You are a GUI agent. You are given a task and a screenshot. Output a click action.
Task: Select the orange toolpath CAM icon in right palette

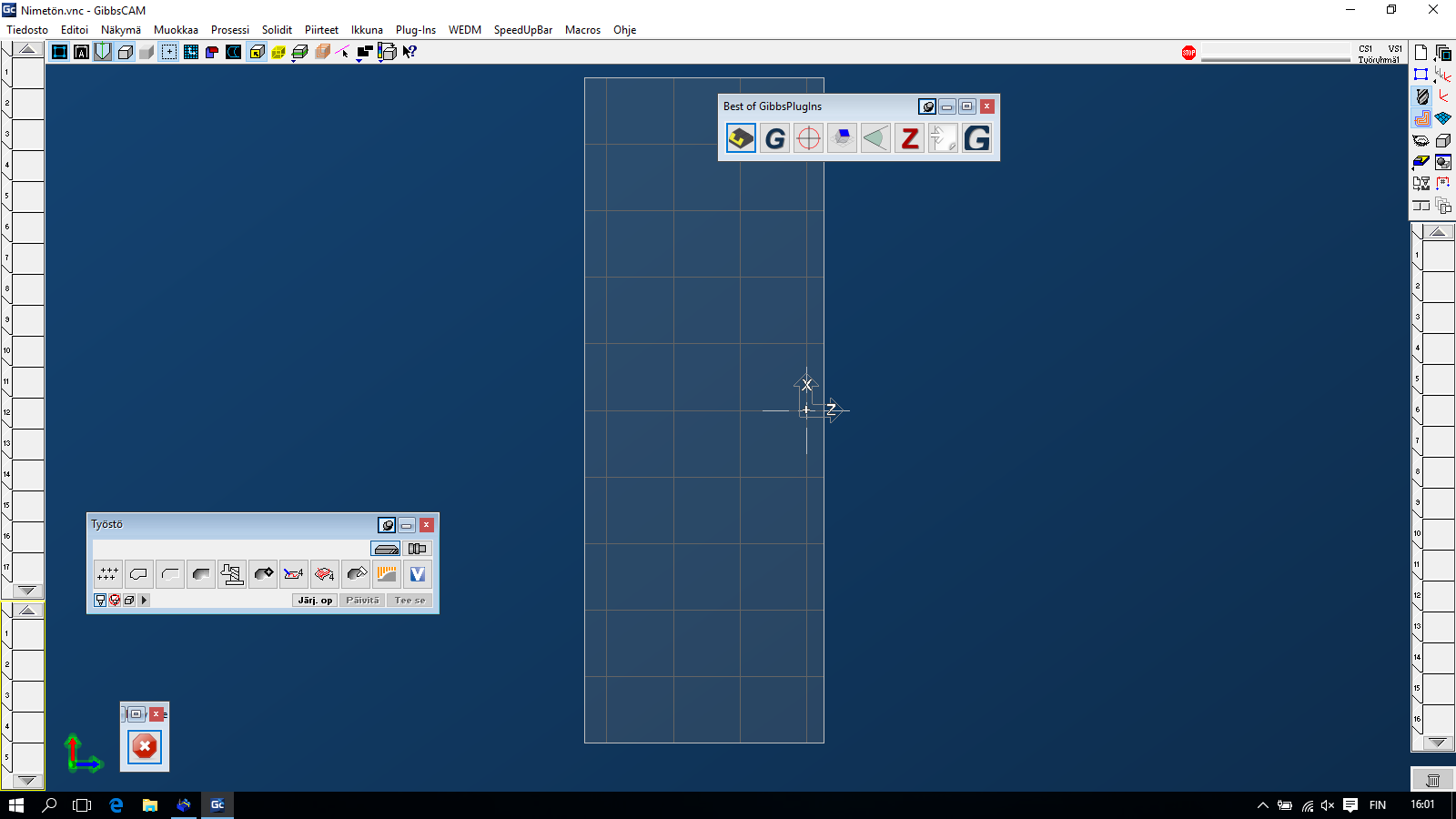coord(1421,118)
